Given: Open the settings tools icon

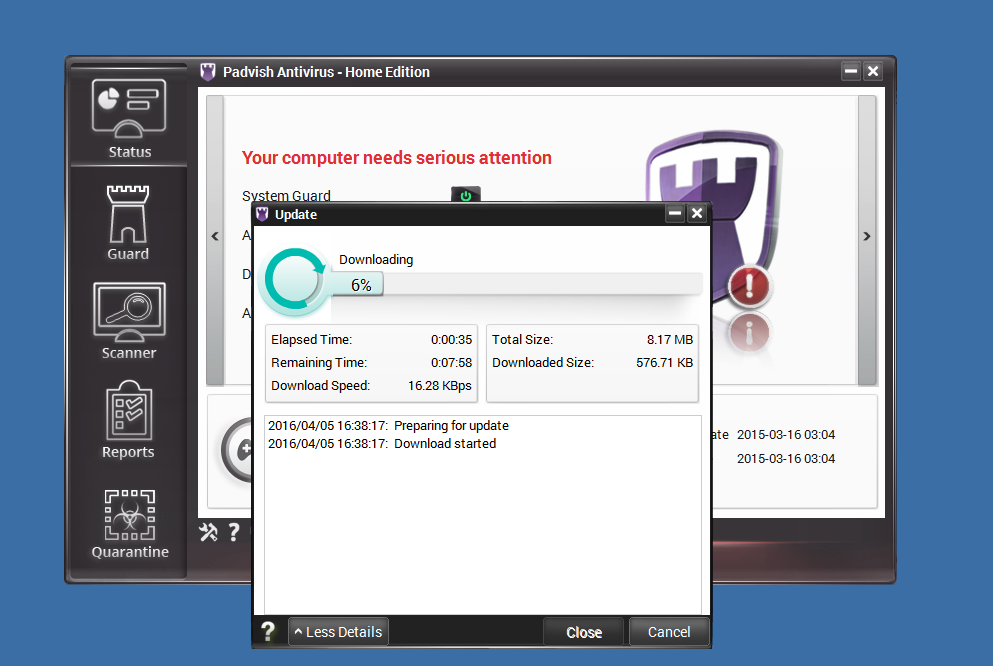Looking at the screenshot, I should tap(208, 532).
